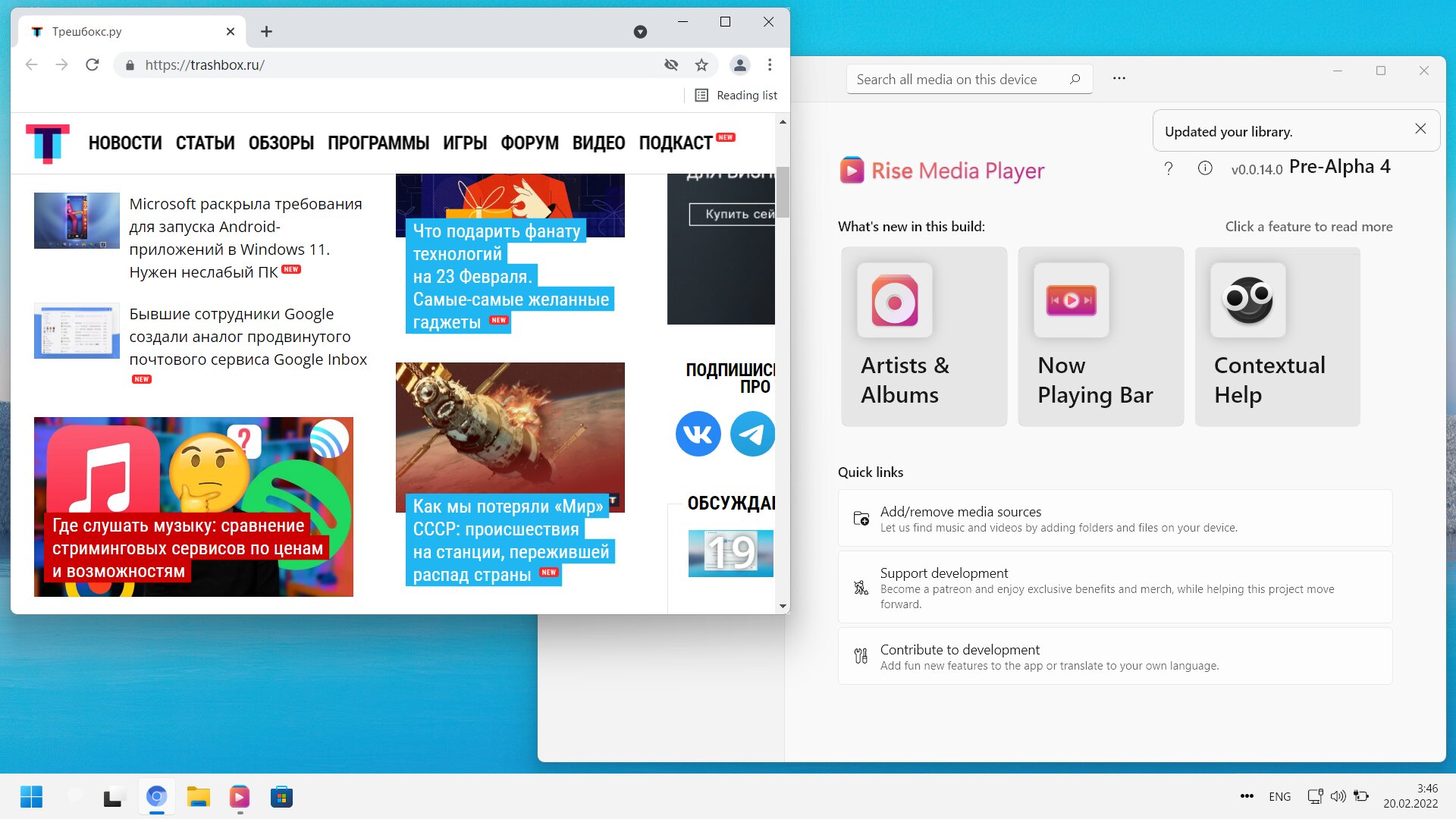
Task: Open the VK social link icon
Action: tap(698, 434)
